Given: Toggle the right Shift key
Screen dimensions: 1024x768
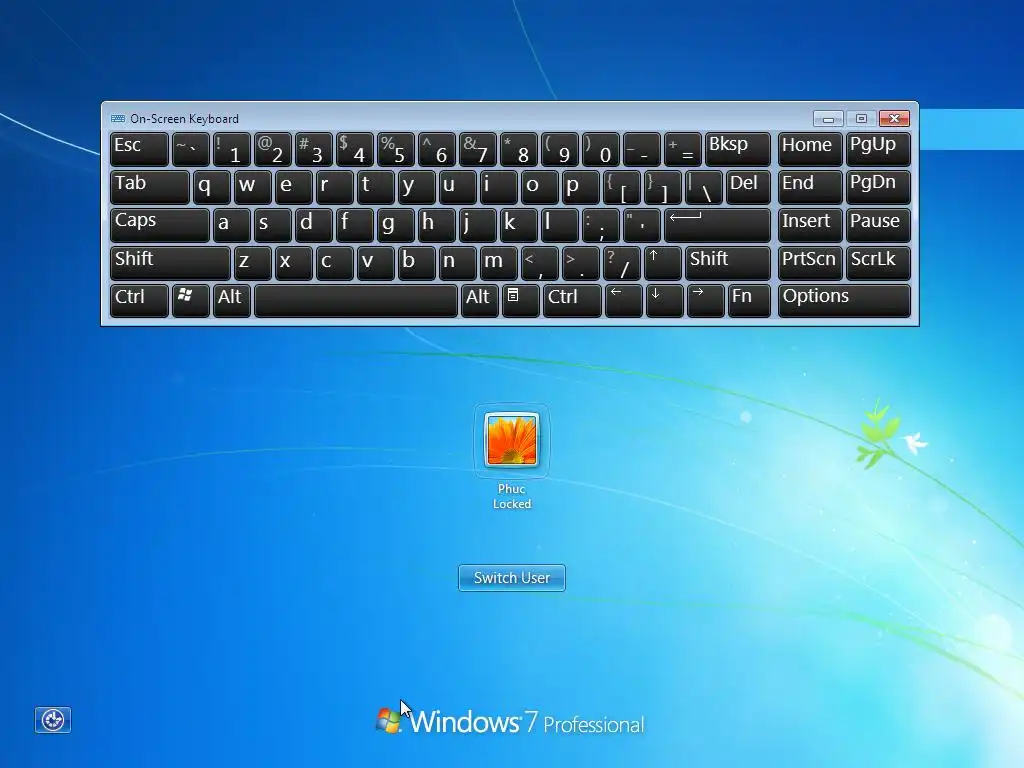Looking at the screenshot, I should 728,263.
